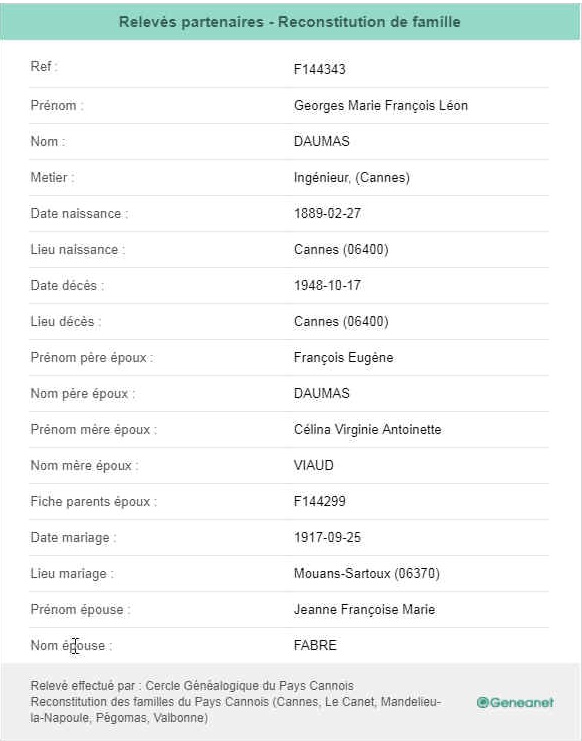Click the marriage place Mouans-Sartoux (06370)
This screenshot has width=582, height=741.
coord(367,573)
